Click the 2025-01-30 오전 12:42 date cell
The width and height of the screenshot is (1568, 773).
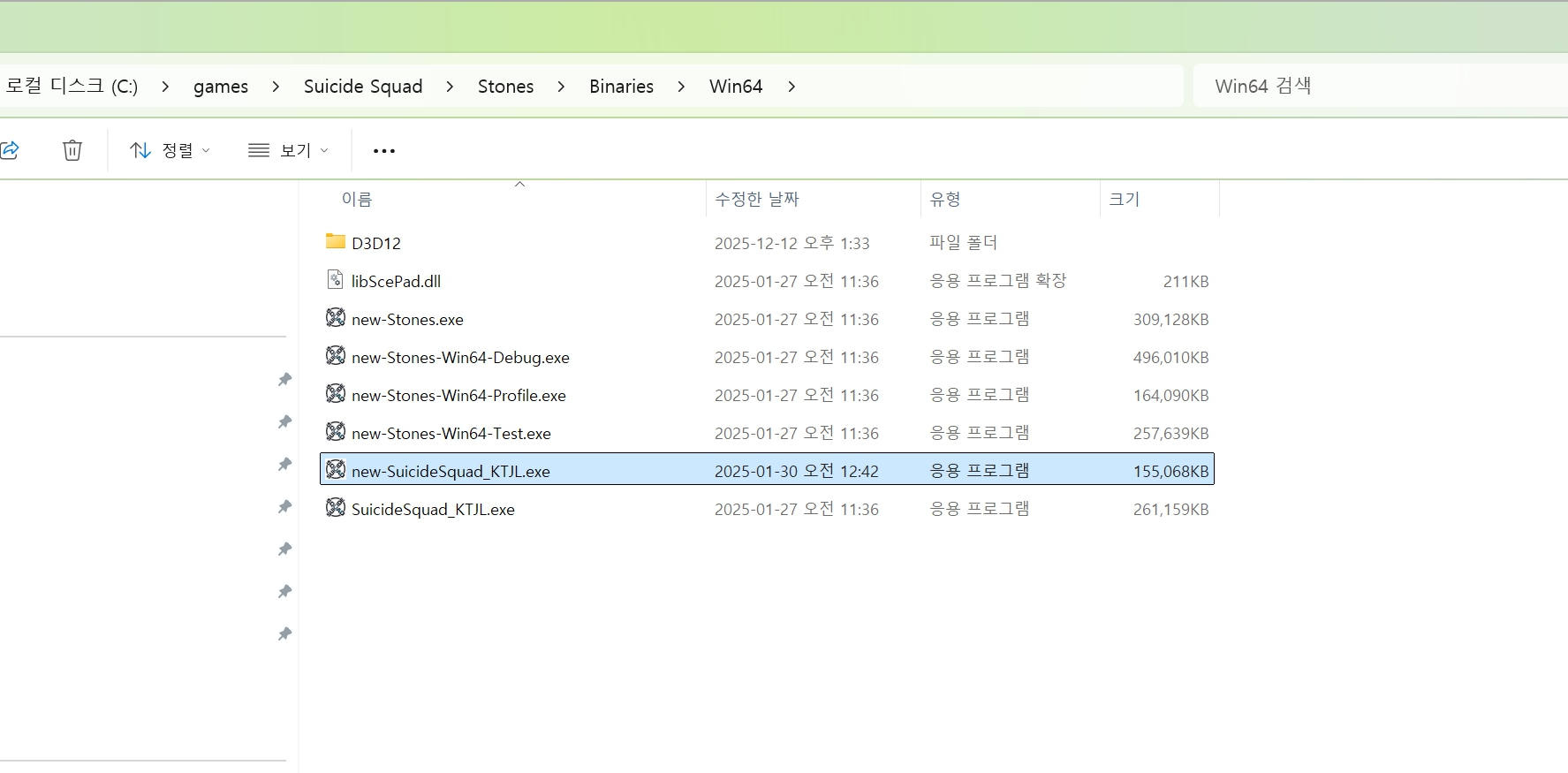(x=797, y=471)
